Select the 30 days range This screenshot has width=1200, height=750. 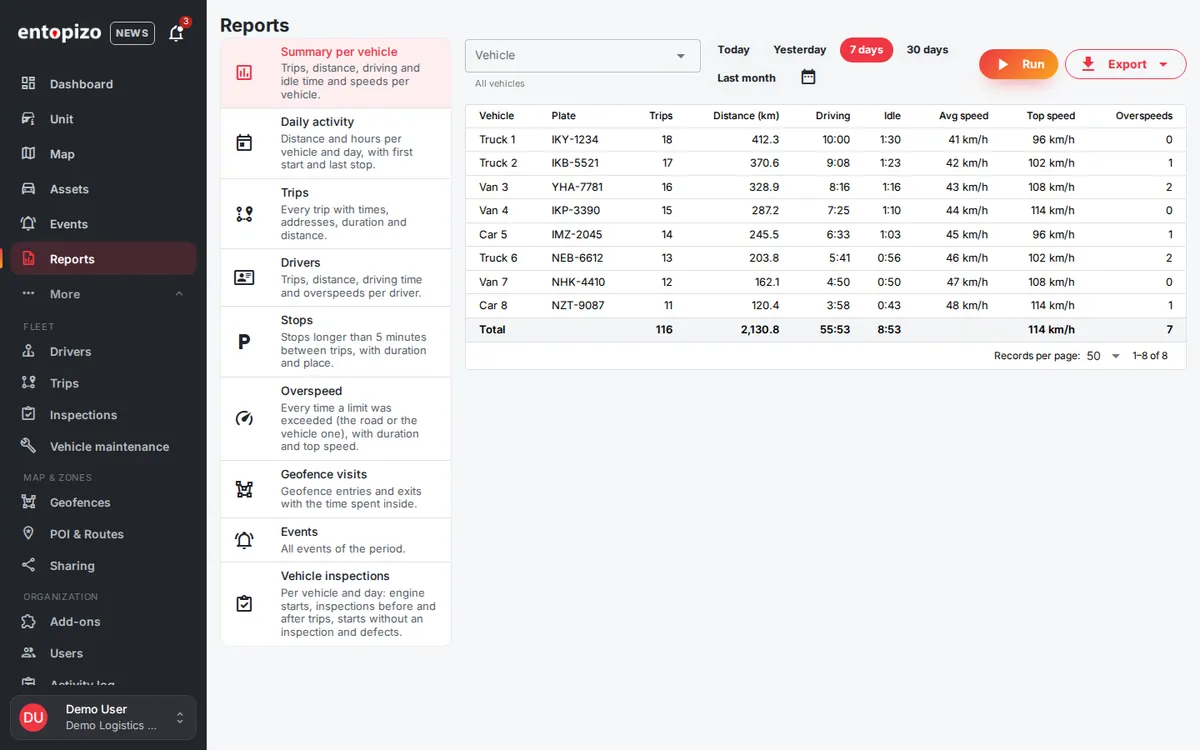point(928,50)
